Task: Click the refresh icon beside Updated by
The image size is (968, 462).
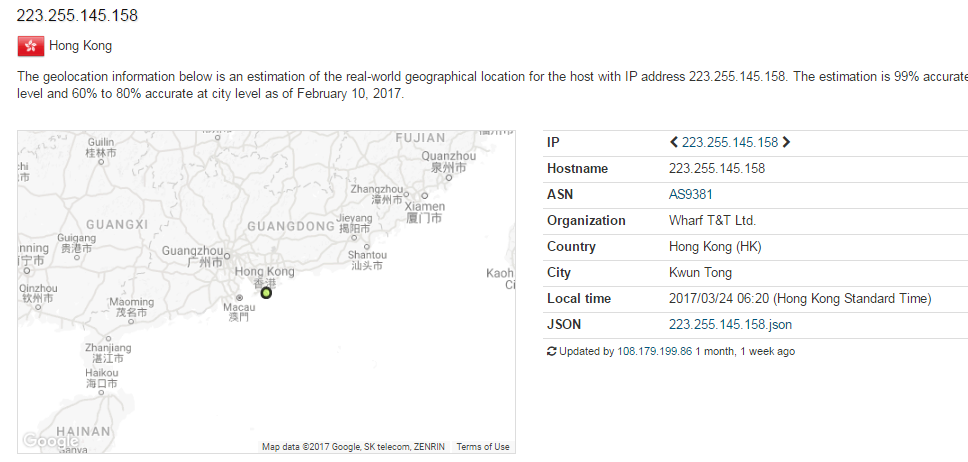Action: click(x=552, y=352)
